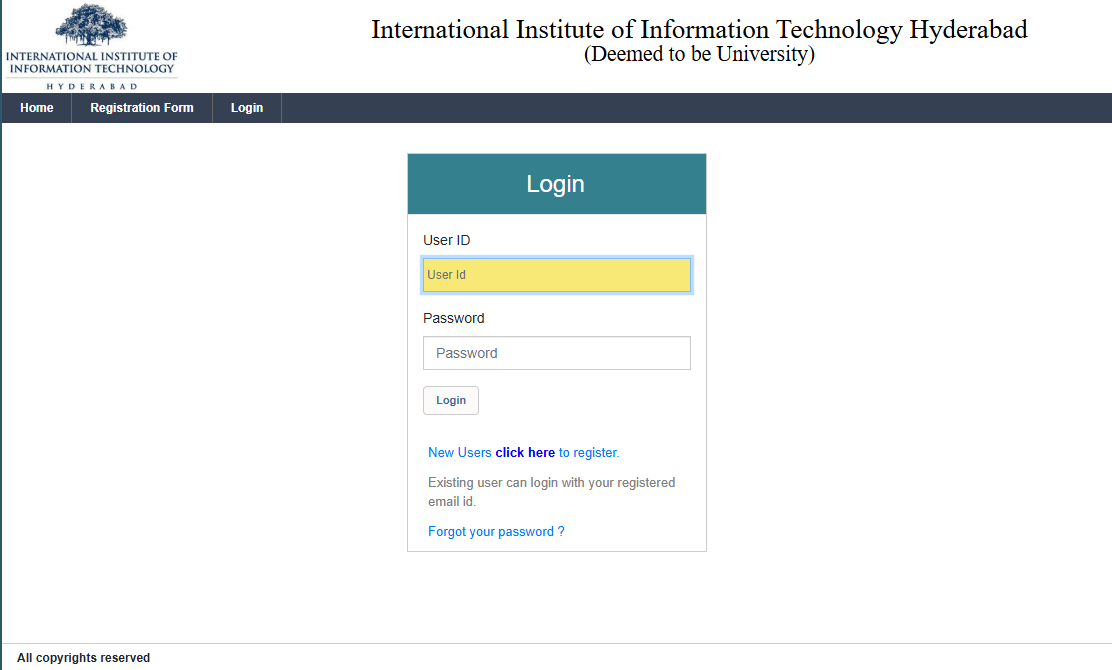This screenshot has width=1112, height=670.
Task: Click the Deemed to be University subtitle
Action: tap(699, 54)
